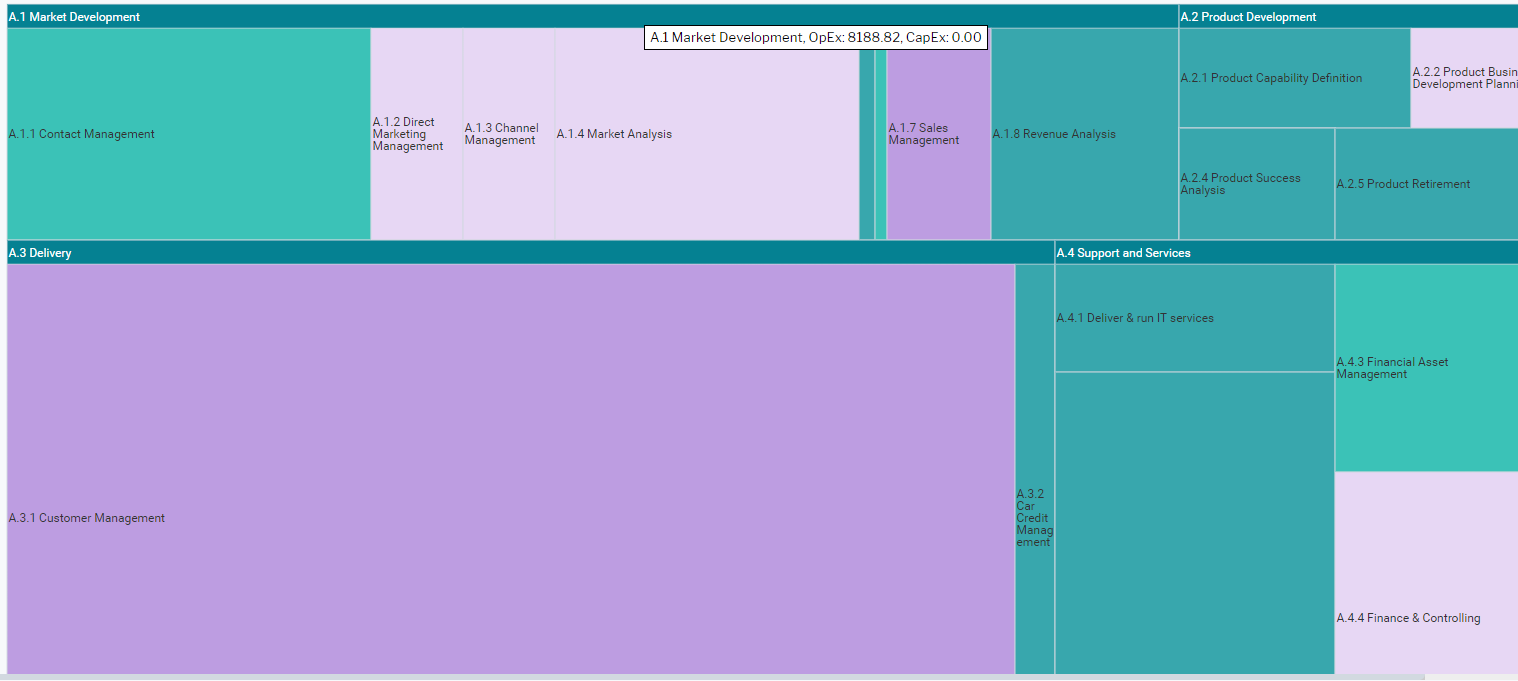Select the A.2.1 Product Capability Definition tile
The height and width of the screenshot is (681, 1518).
1294,78
